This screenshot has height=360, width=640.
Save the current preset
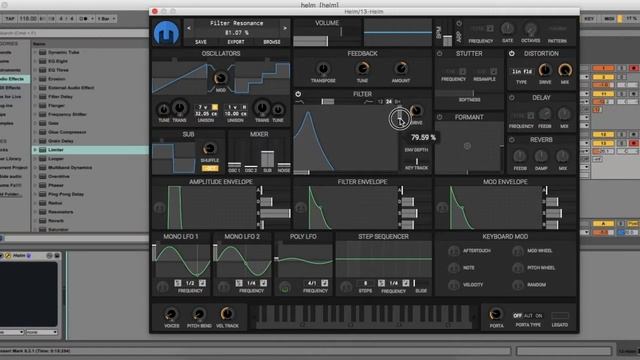(201, 42)
